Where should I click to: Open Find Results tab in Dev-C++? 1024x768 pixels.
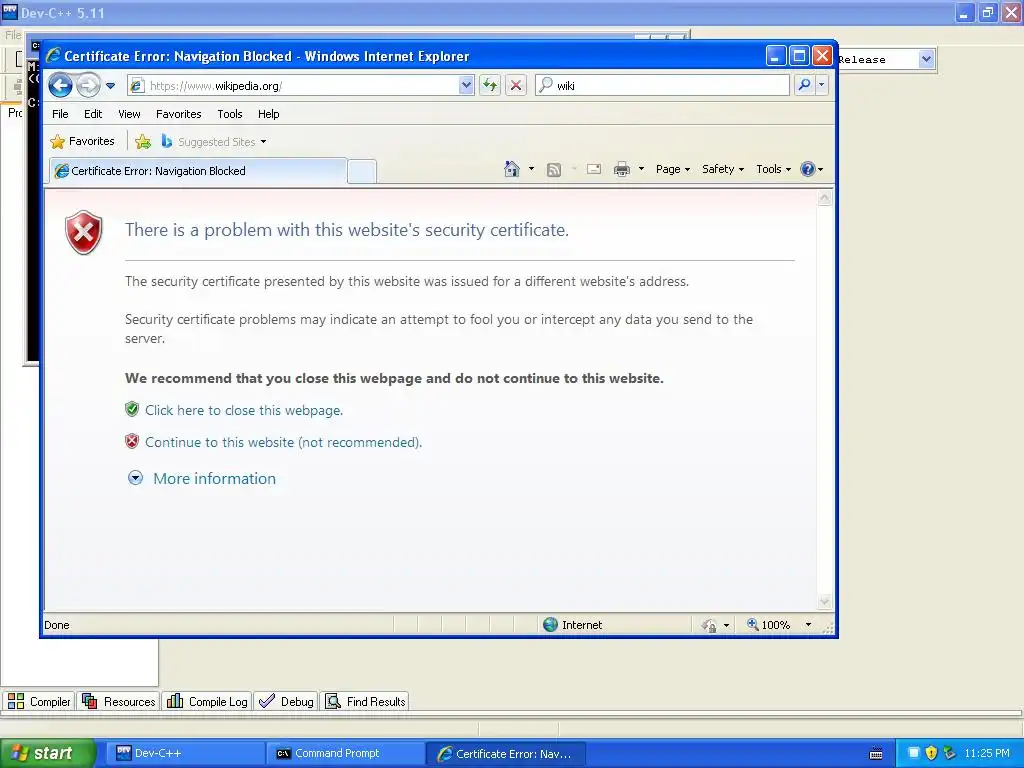pos(366,701)
